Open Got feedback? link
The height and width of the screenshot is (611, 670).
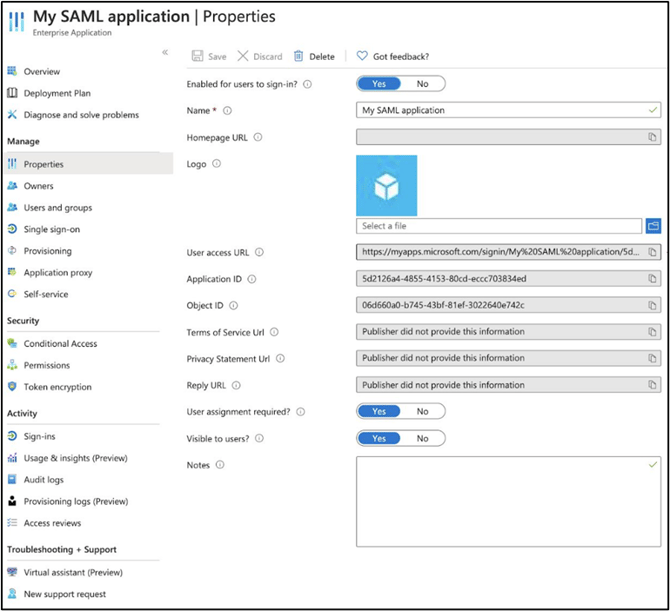[x=393, y=56]
